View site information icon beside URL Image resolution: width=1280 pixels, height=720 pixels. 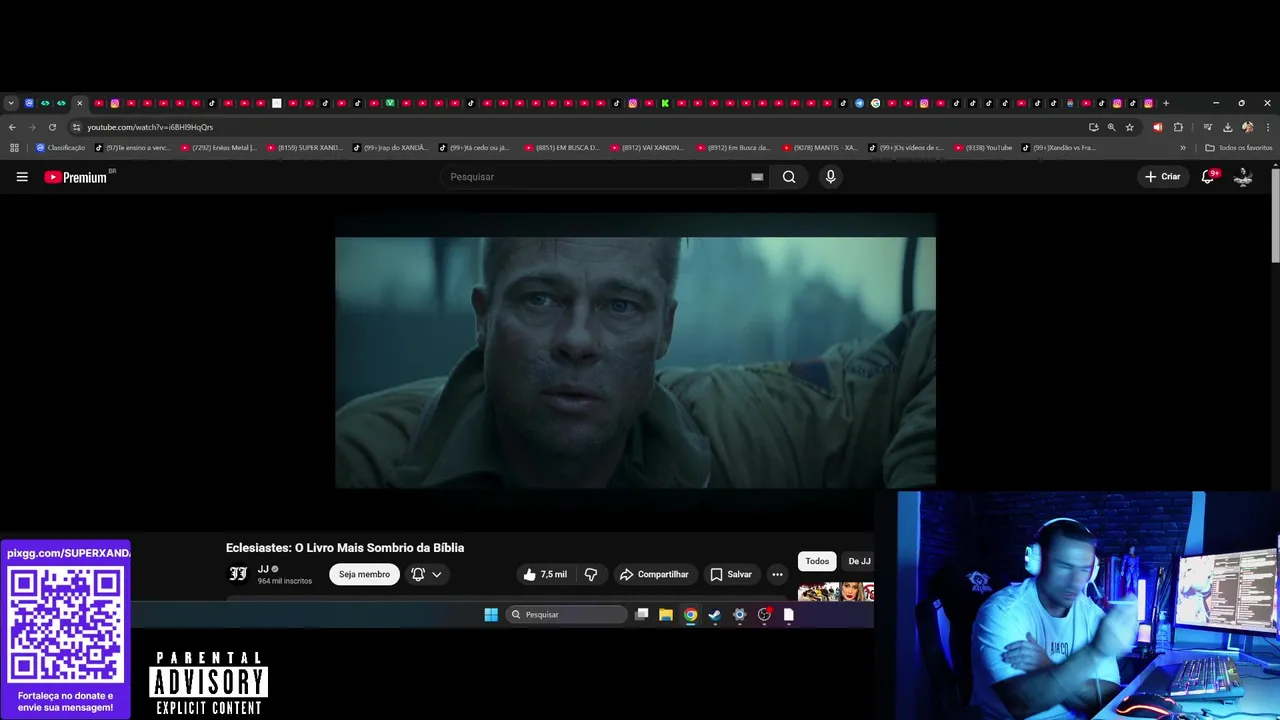[x=76, y=127]
